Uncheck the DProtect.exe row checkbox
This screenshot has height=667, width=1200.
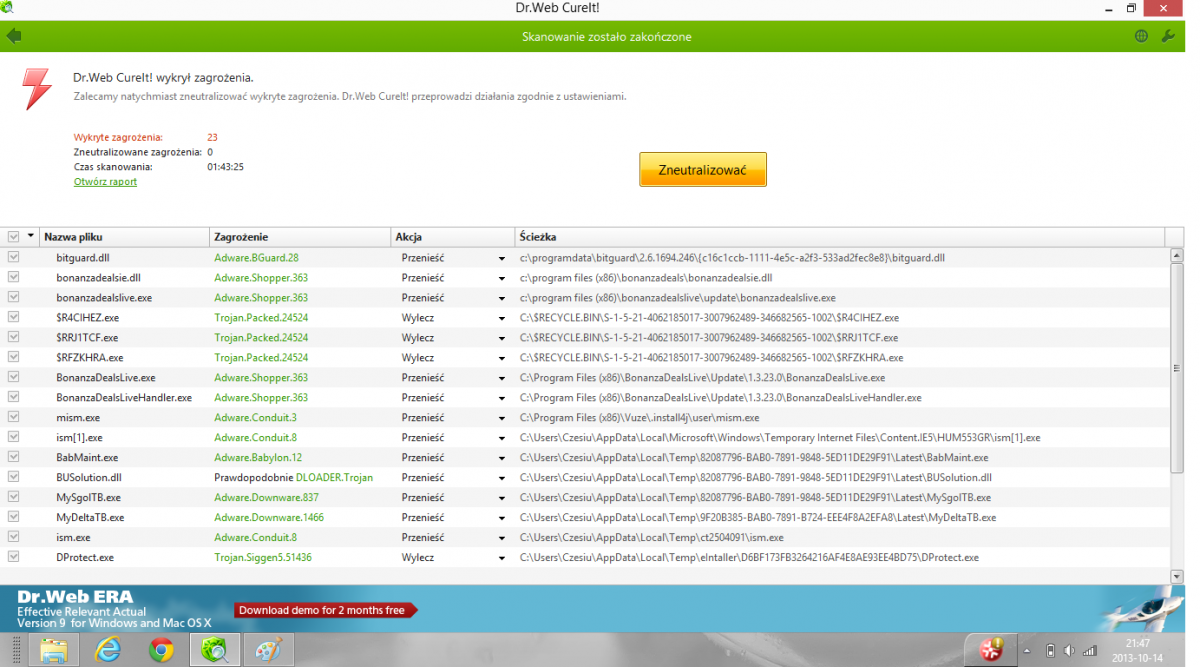click(13, 557)
